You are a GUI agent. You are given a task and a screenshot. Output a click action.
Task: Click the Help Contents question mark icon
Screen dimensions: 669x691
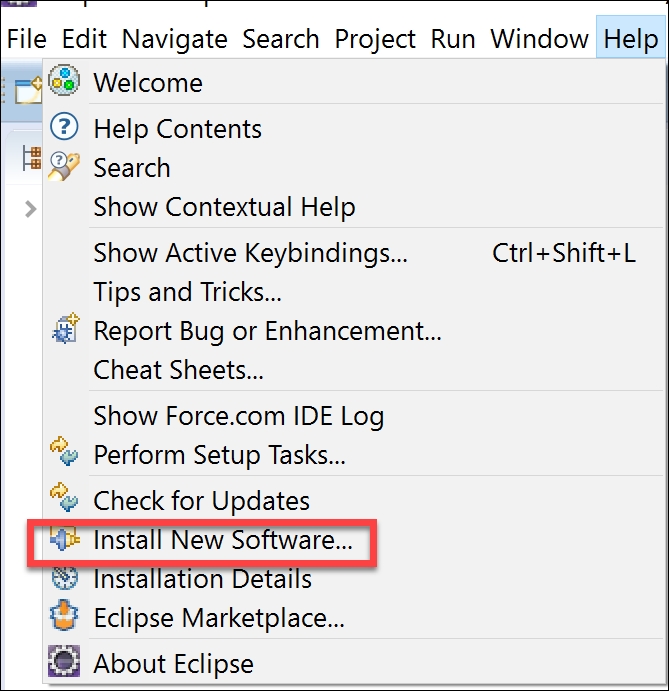coord(64,128)
